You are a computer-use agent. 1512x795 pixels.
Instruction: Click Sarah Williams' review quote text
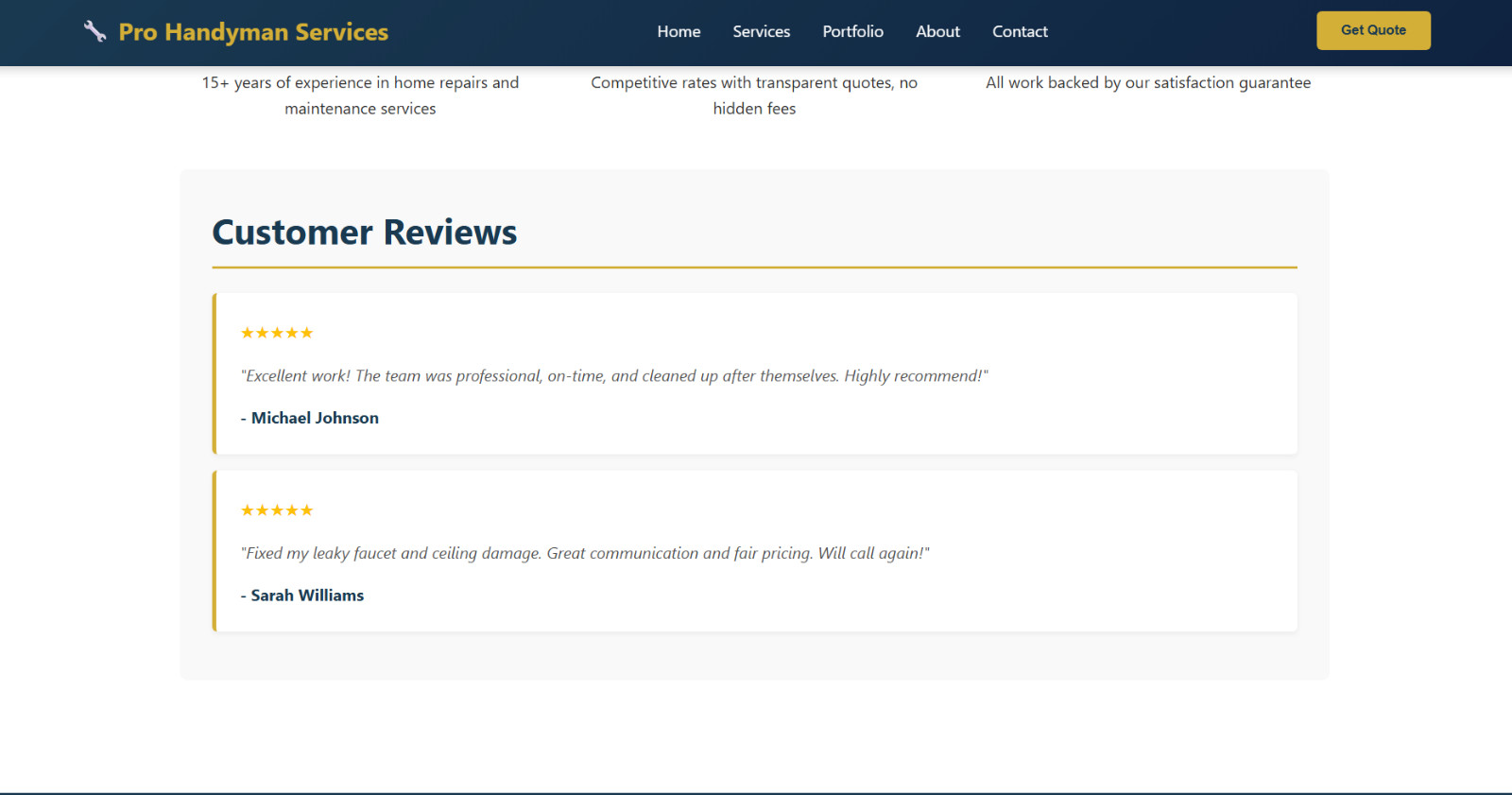click(585, 554)
